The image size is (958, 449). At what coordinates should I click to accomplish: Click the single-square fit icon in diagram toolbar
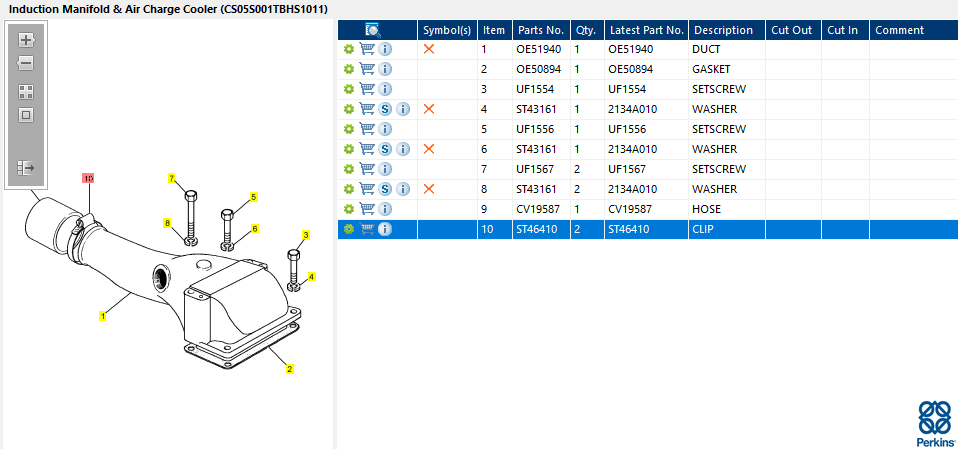click(x=26, y=115)
